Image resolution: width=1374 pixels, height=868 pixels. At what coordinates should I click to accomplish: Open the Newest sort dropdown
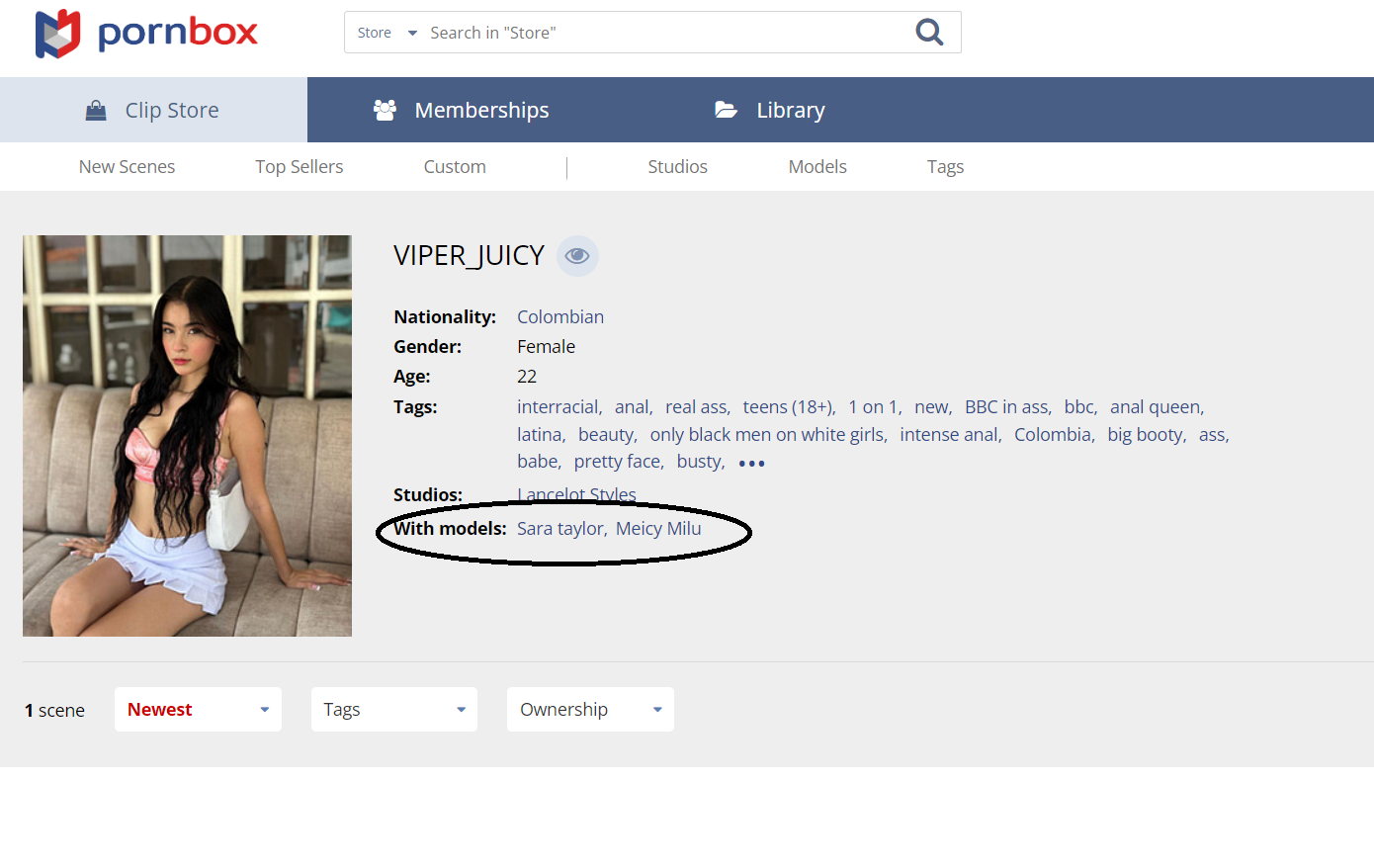[x=198, y=710]
